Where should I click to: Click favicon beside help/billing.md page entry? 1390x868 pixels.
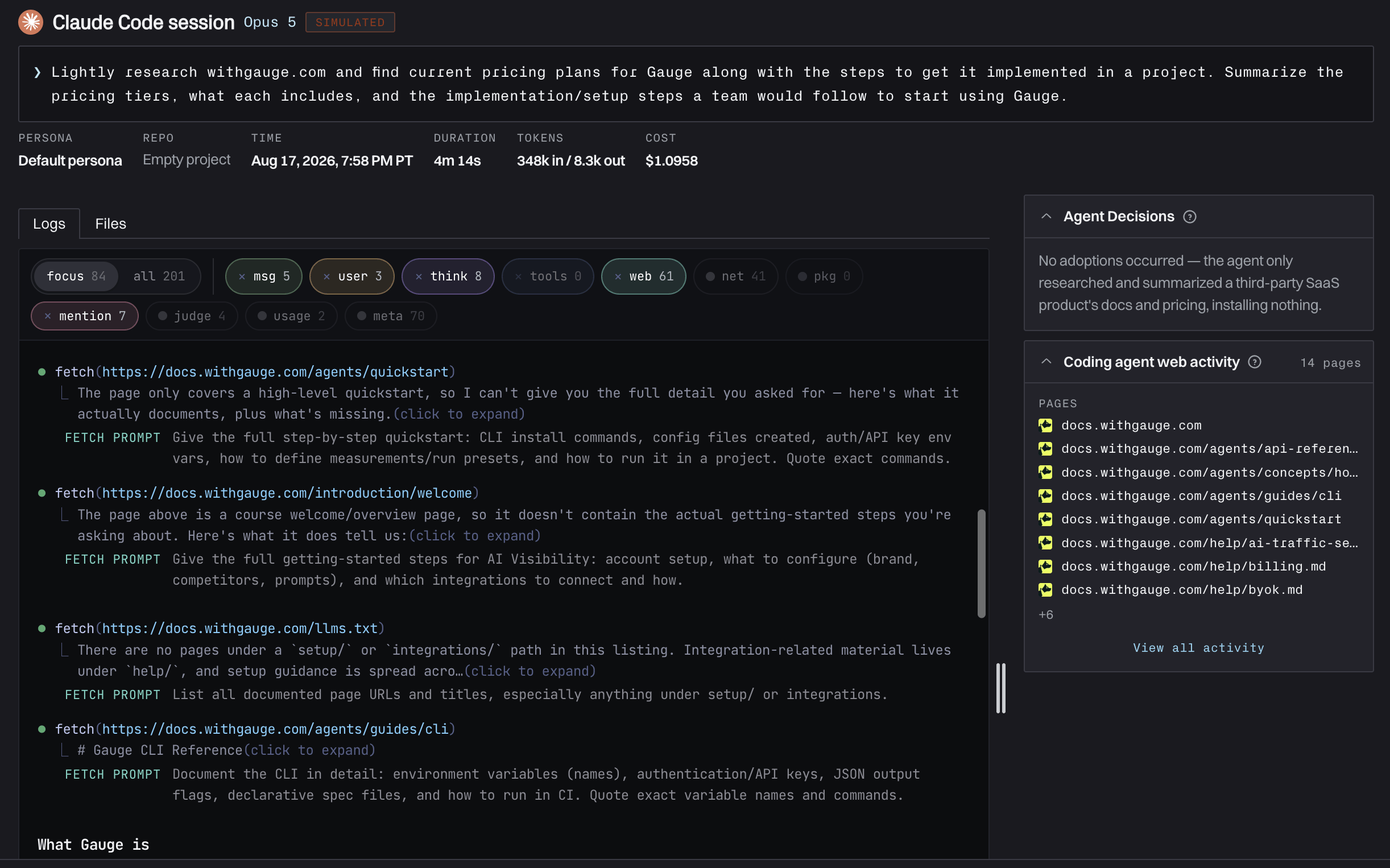[x=1046, y=567]
